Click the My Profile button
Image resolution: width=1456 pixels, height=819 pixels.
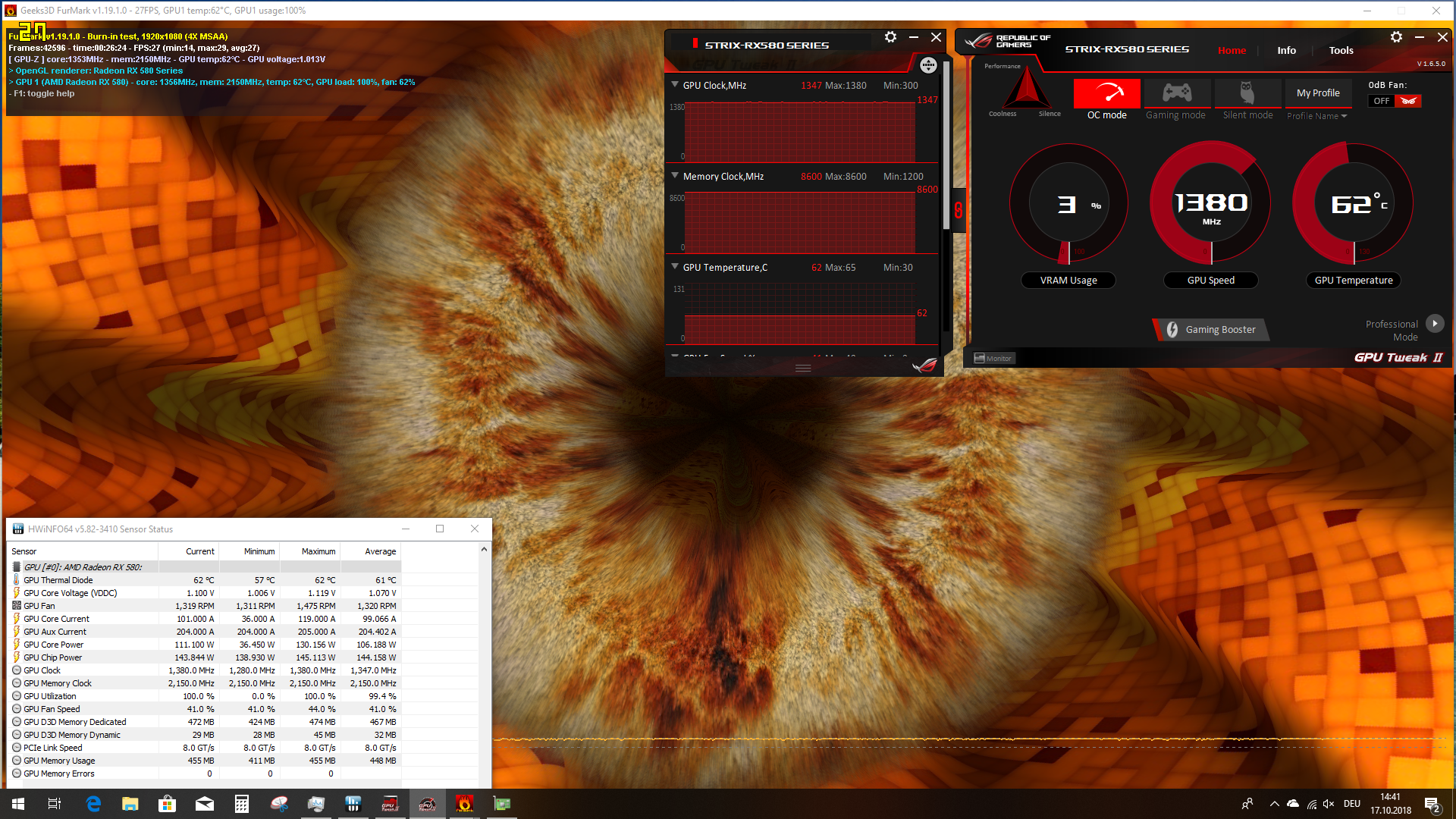[1318, 93]
